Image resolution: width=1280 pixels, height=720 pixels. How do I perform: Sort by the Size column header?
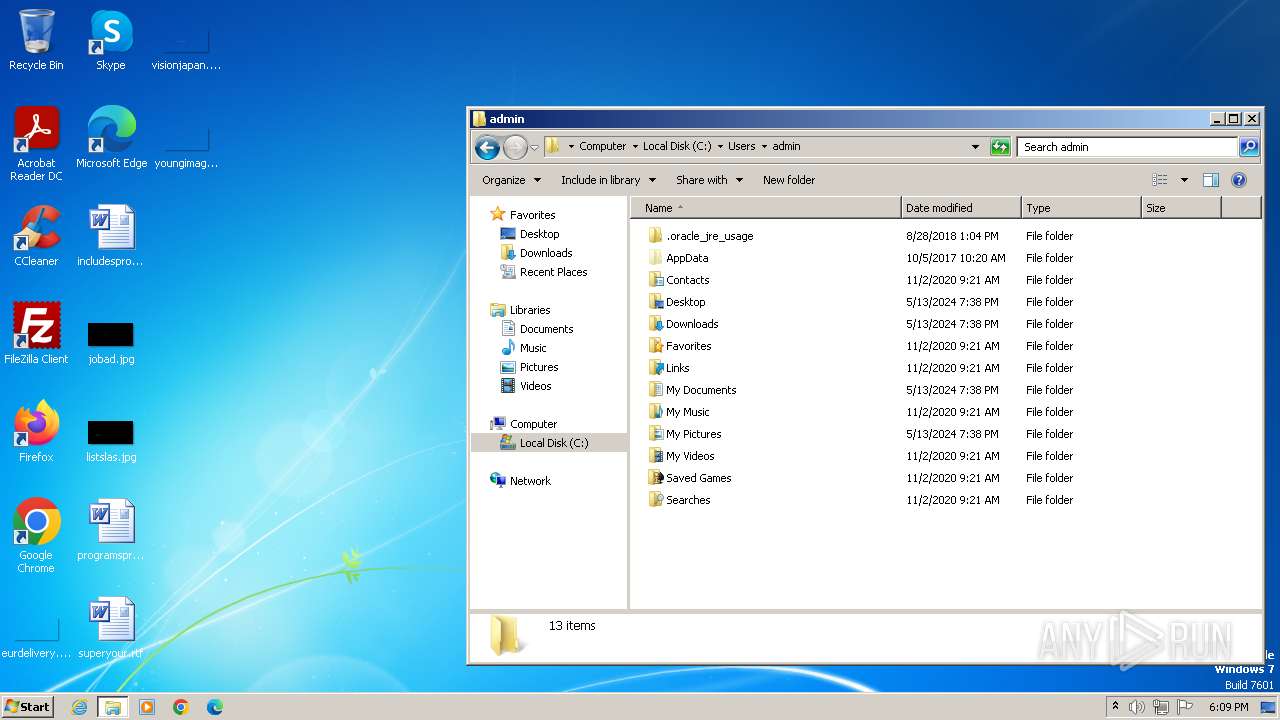(x=1181, y=208)
